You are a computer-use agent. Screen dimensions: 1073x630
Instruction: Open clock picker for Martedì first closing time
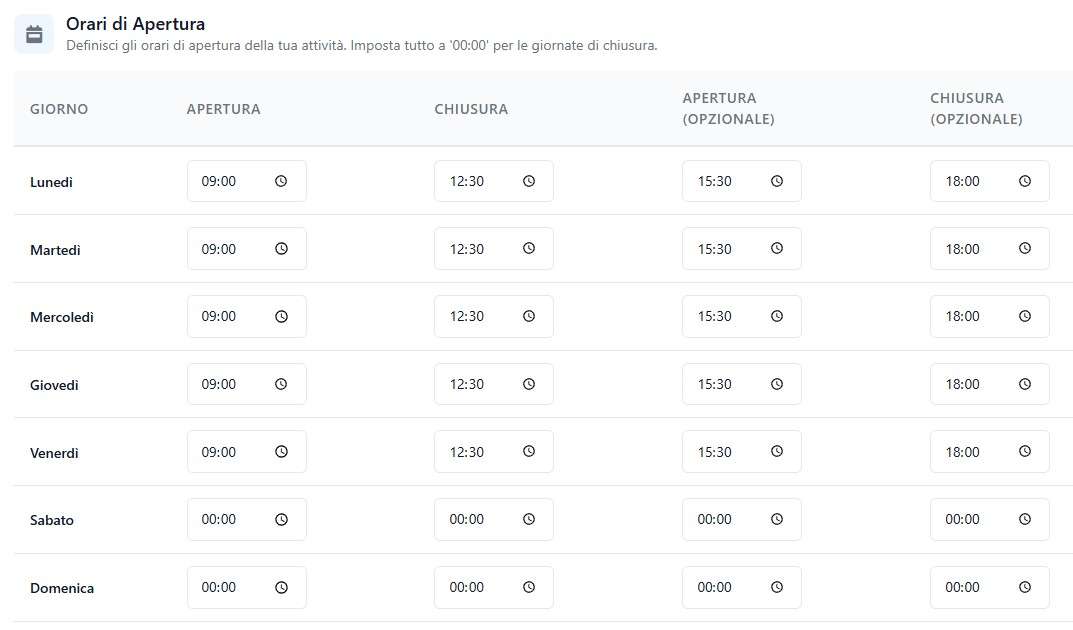click(x=529, y=249)
